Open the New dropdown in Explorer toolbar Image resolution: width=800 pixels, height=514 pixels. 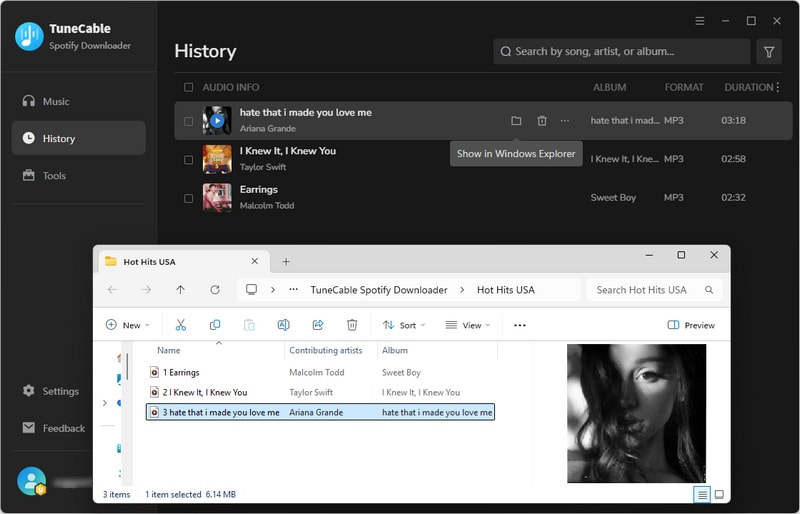point(128,325)
